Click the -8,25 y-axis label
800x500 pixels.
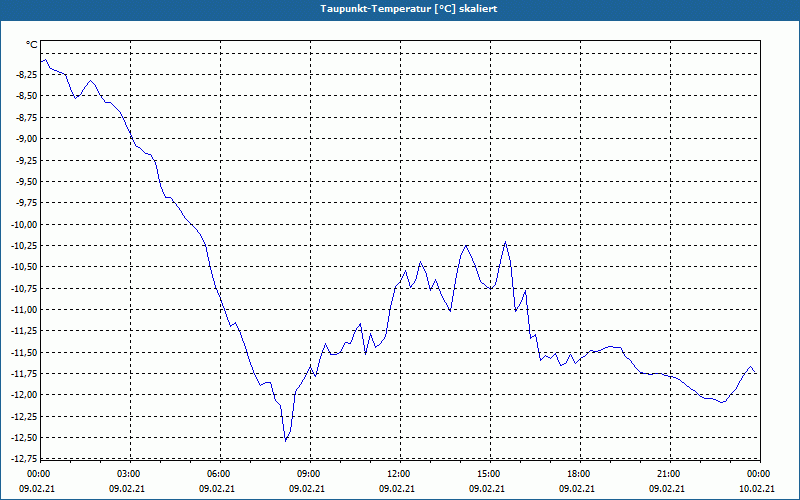coord(28,74)
